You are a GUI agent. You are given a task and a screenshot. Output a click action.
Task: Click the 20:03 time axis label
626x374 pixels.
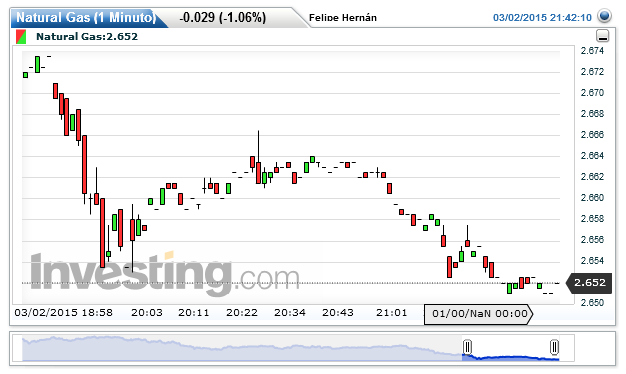click(147, 313)
